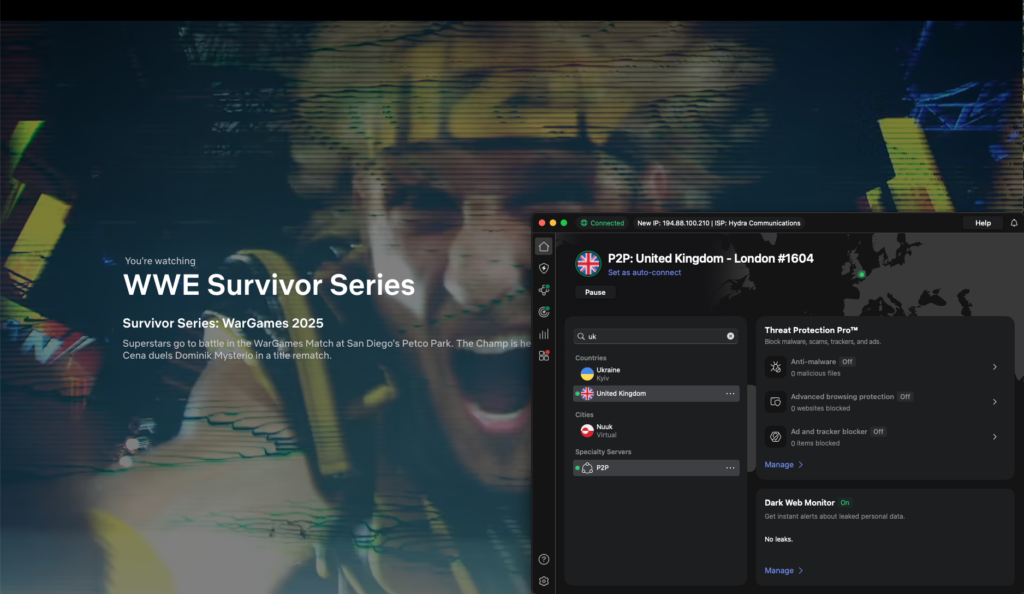The width and height of the screenshot is (1024, 594).
Task: Click the Dark Web Monitor heading
Action: coord(799,503)
